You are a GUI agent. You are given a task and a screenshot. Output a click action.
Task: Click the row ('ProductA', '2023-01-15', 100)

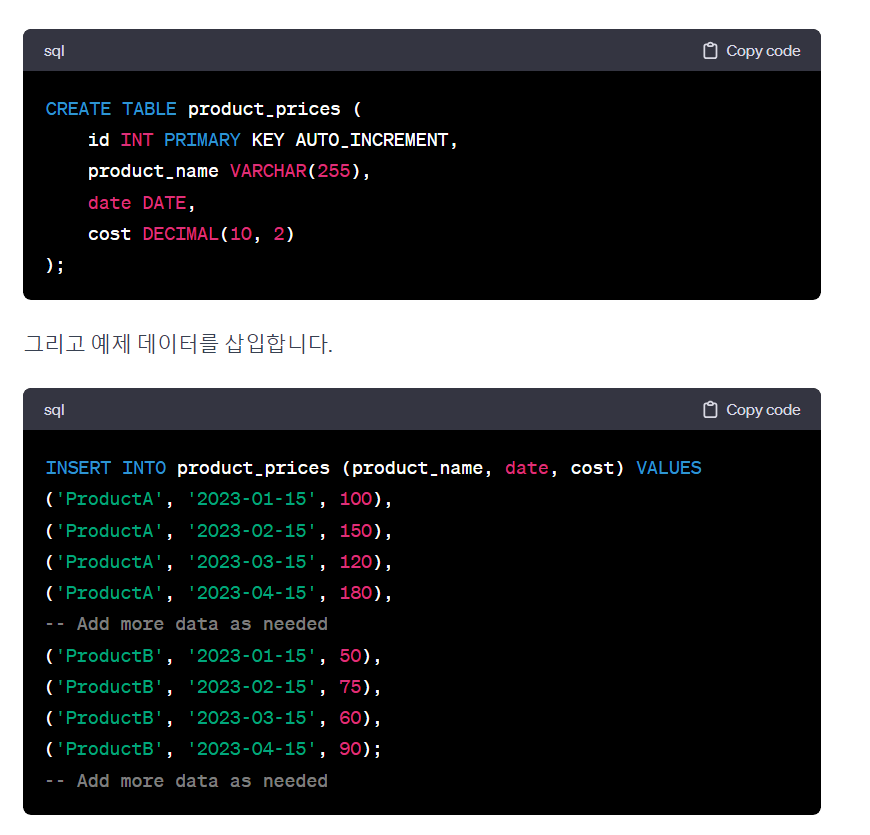219,499
